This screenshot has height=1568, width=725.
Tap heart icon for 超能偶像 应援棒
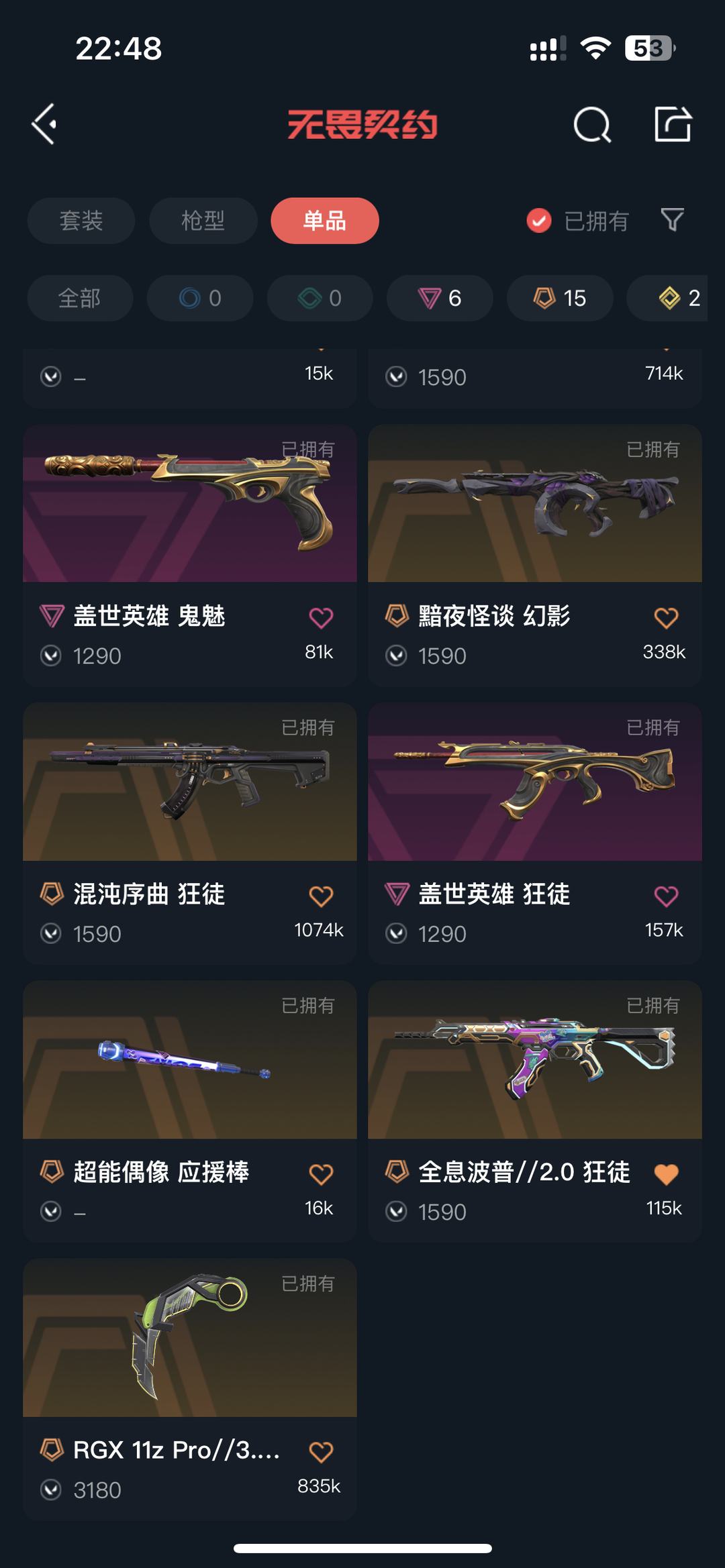[x=321, y=1173]
